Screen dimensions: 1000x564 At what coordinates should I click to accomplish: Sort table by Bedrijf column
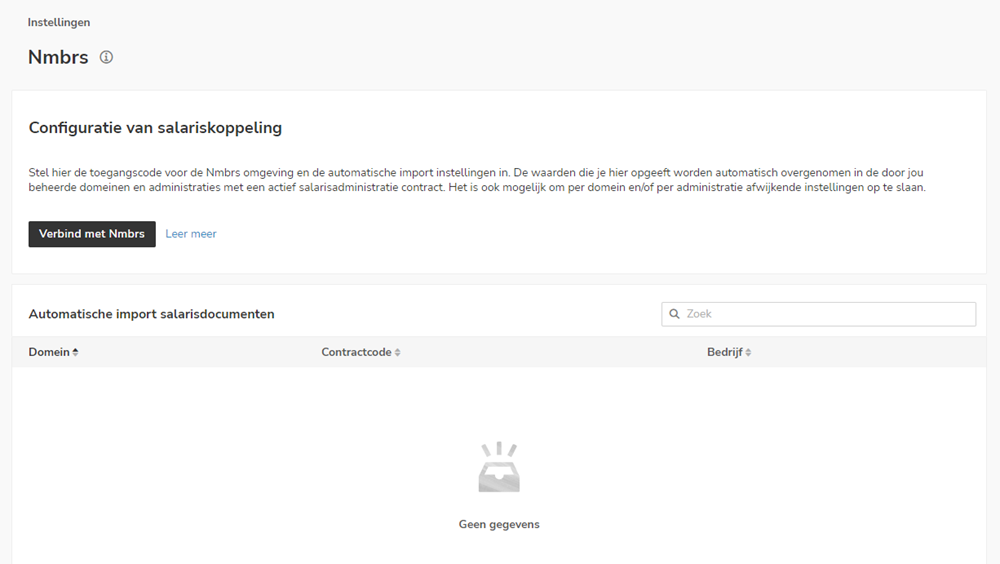point(729,352)
